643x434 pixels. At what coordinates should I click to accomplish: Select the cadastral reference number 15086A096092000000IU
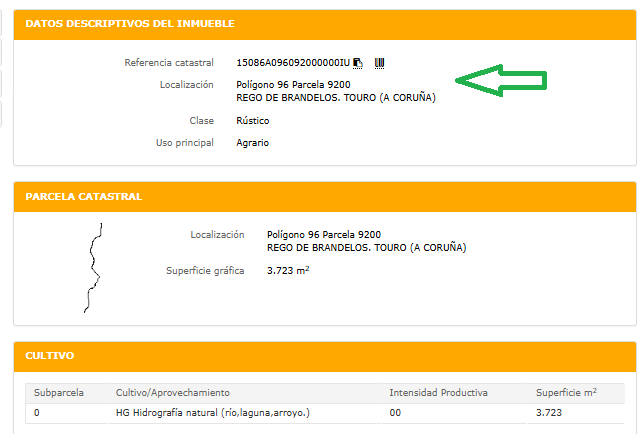click(x=293, y=63)
